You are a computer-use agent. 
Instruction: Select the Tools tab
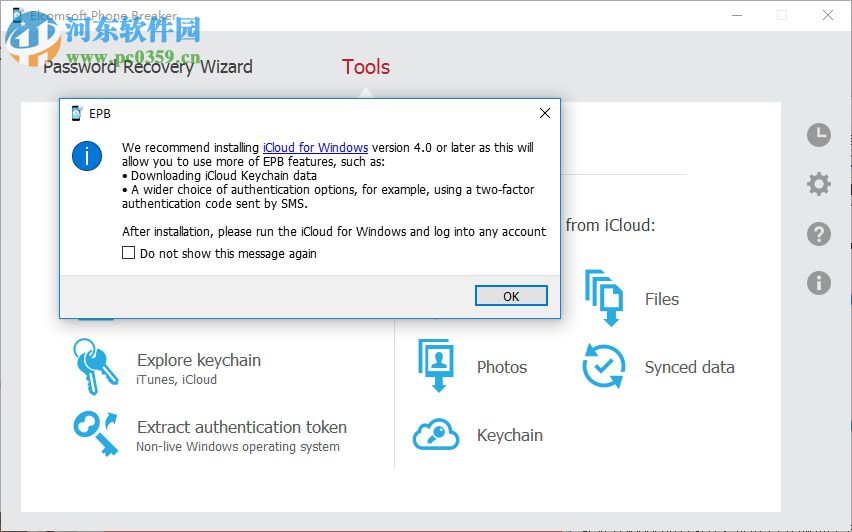pyautogui.click(x=366, y=67)
